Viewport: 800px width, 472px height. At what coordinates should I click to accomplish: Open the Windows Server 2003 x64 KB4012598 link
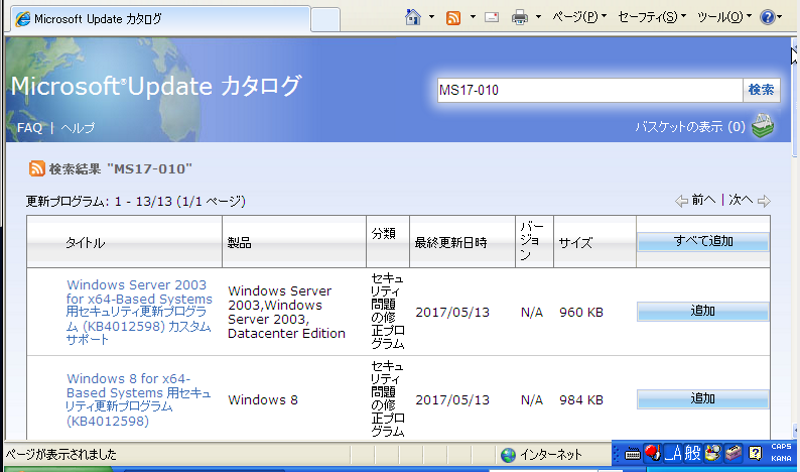pyautogui.click(x=139, y=312)
